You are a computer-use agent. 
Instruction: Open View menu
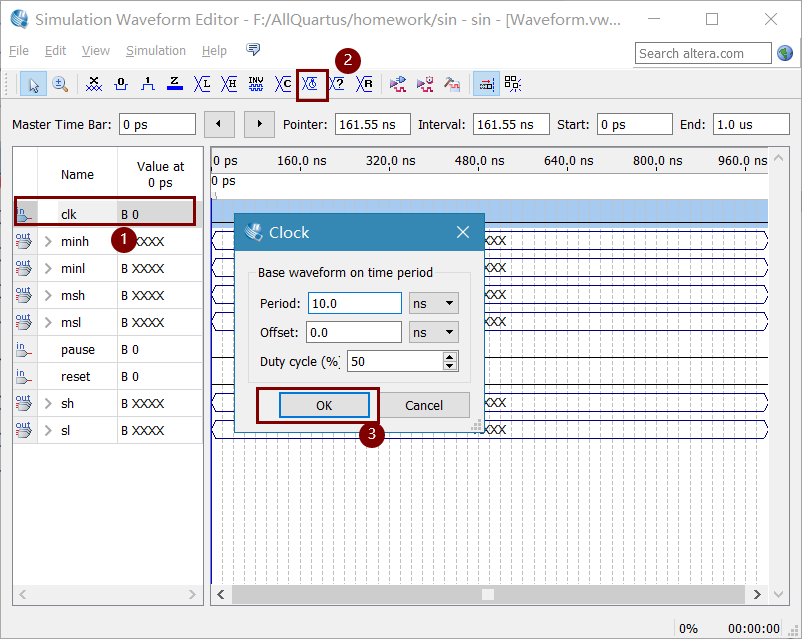(x=96, y=51)
